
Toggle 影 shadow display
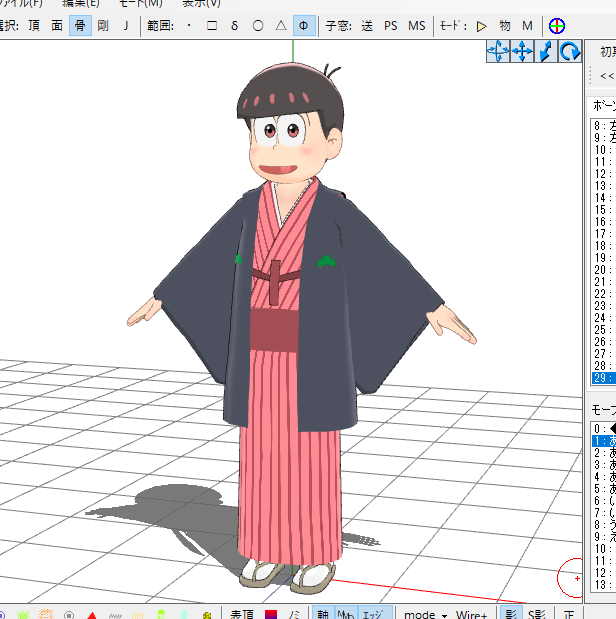[x=511, y=614]
